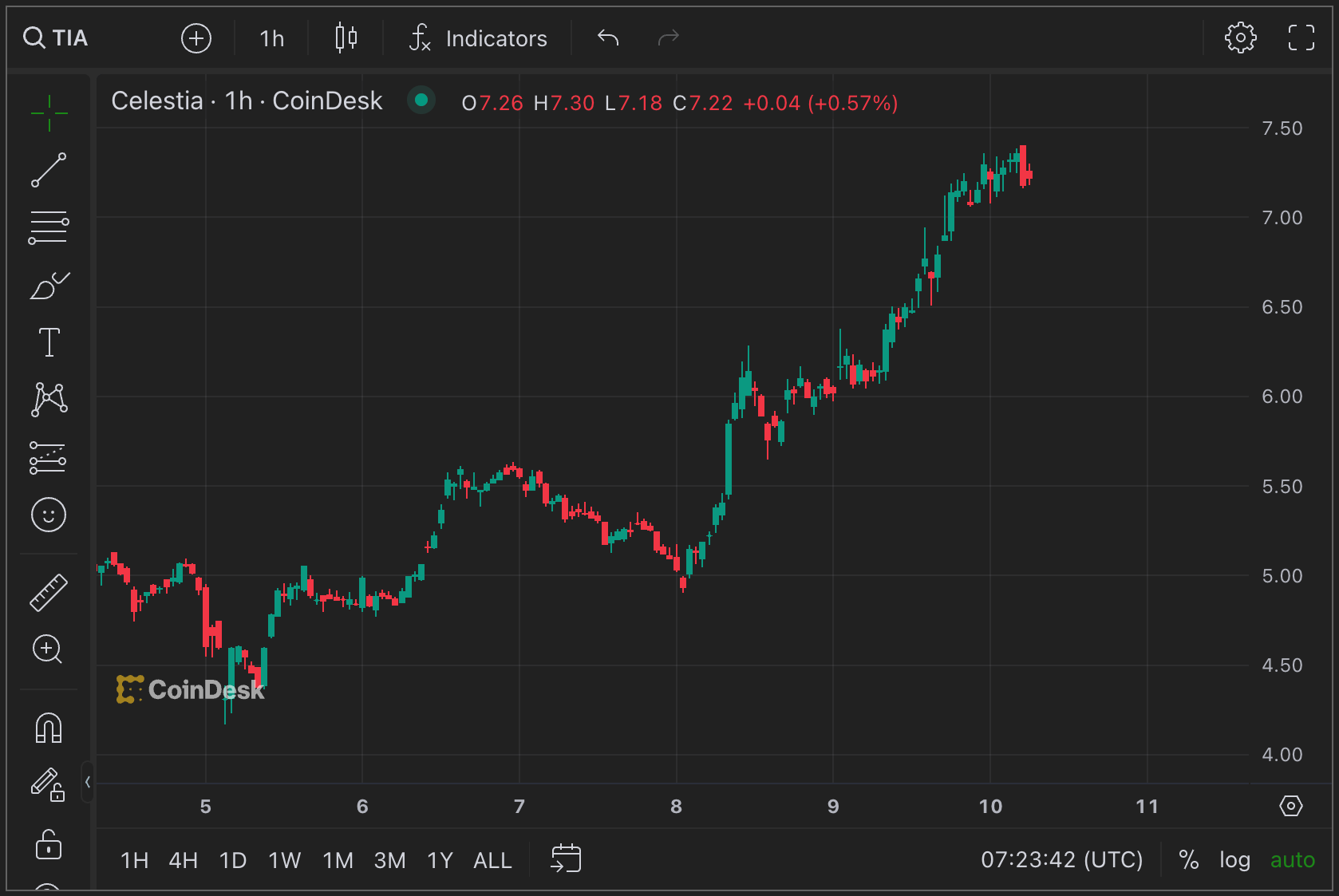Toggle stay in drawing mode
The image size is (1339, 896).
(x=48, y=785)
